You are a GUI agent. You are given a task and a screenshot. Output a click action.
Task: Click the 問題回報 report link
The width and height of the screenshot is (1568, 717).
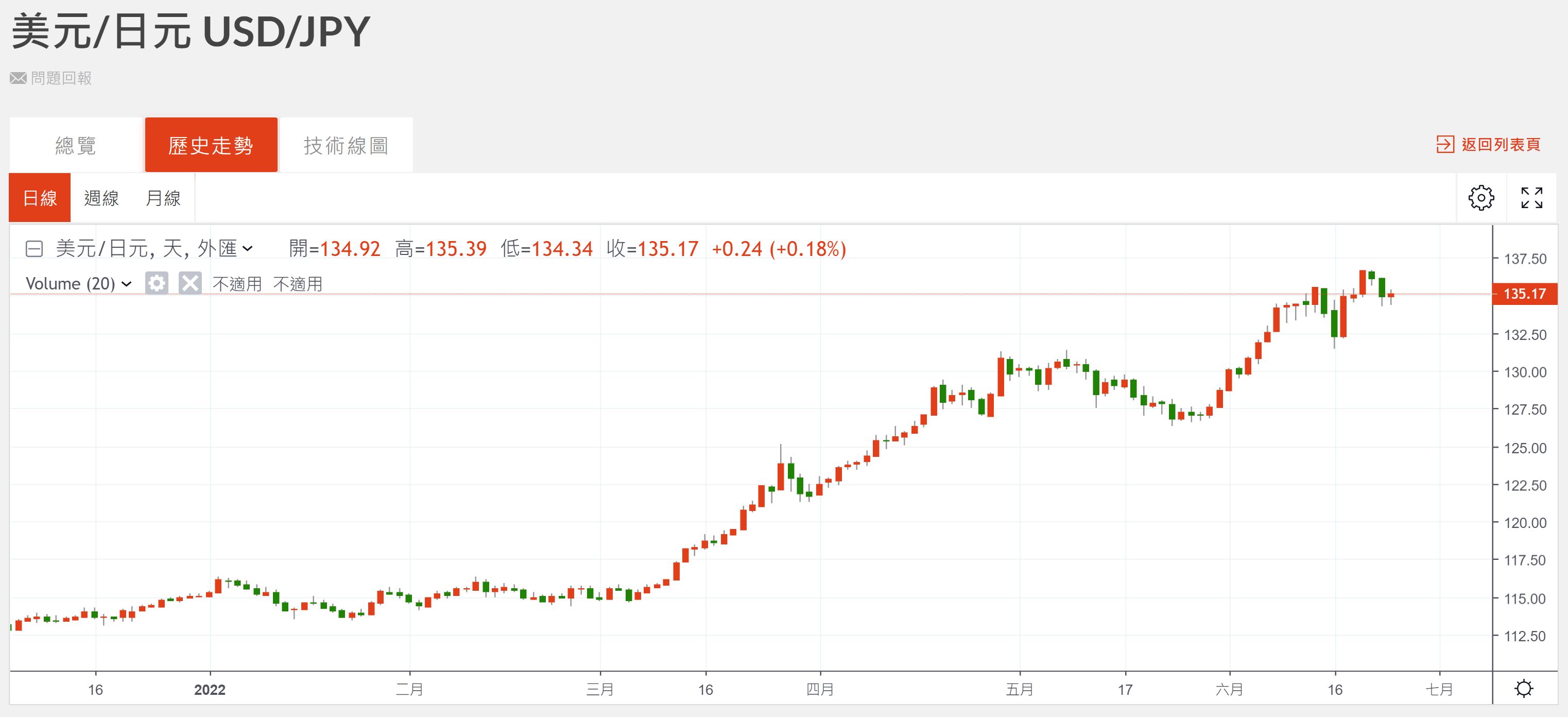pyautogui.click(x=61, y=78)
